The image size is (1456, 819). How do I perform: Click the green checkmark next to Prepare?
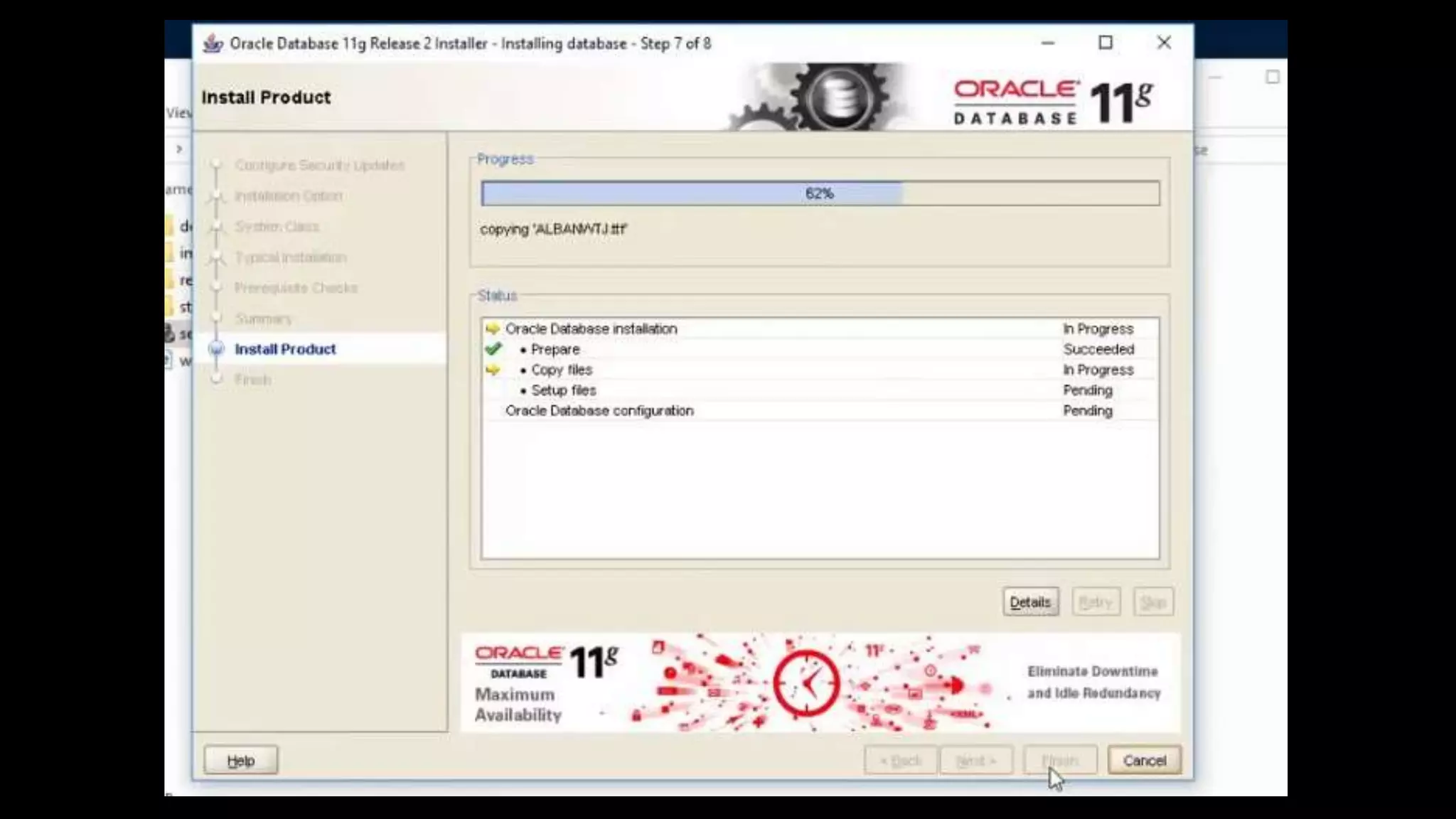[493, 349]
